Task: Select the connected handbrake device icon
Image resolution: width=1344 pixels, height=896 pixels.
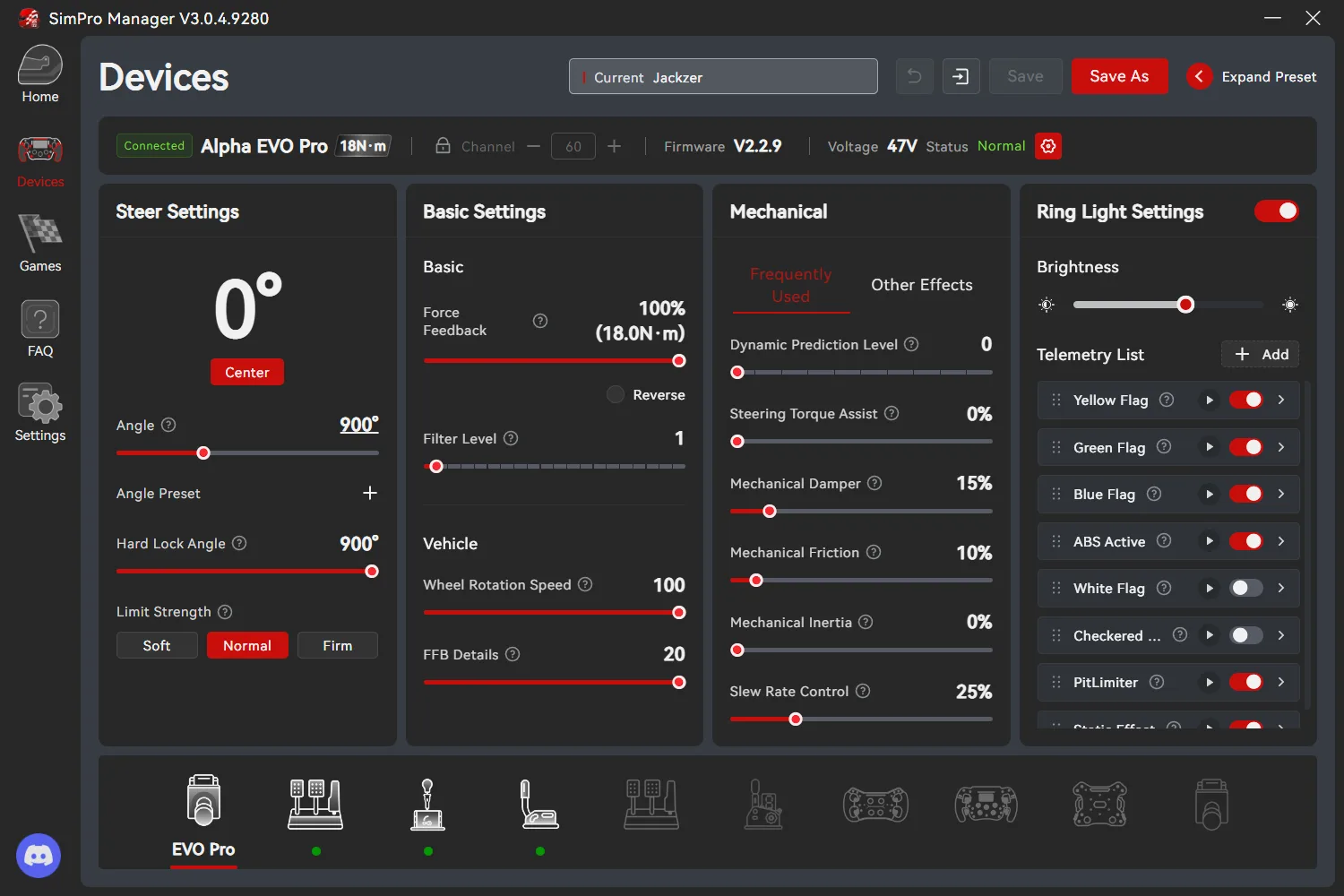Action: click(539, 804)
